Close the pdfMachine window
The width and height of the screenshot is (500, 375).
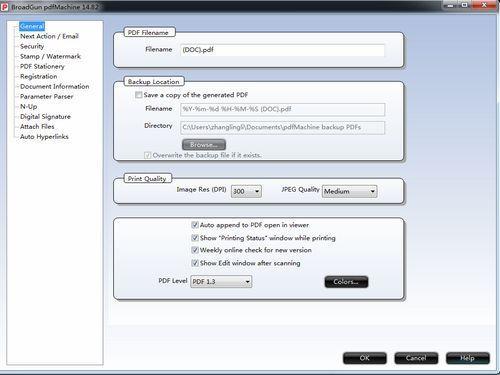[x=484, y=5]
